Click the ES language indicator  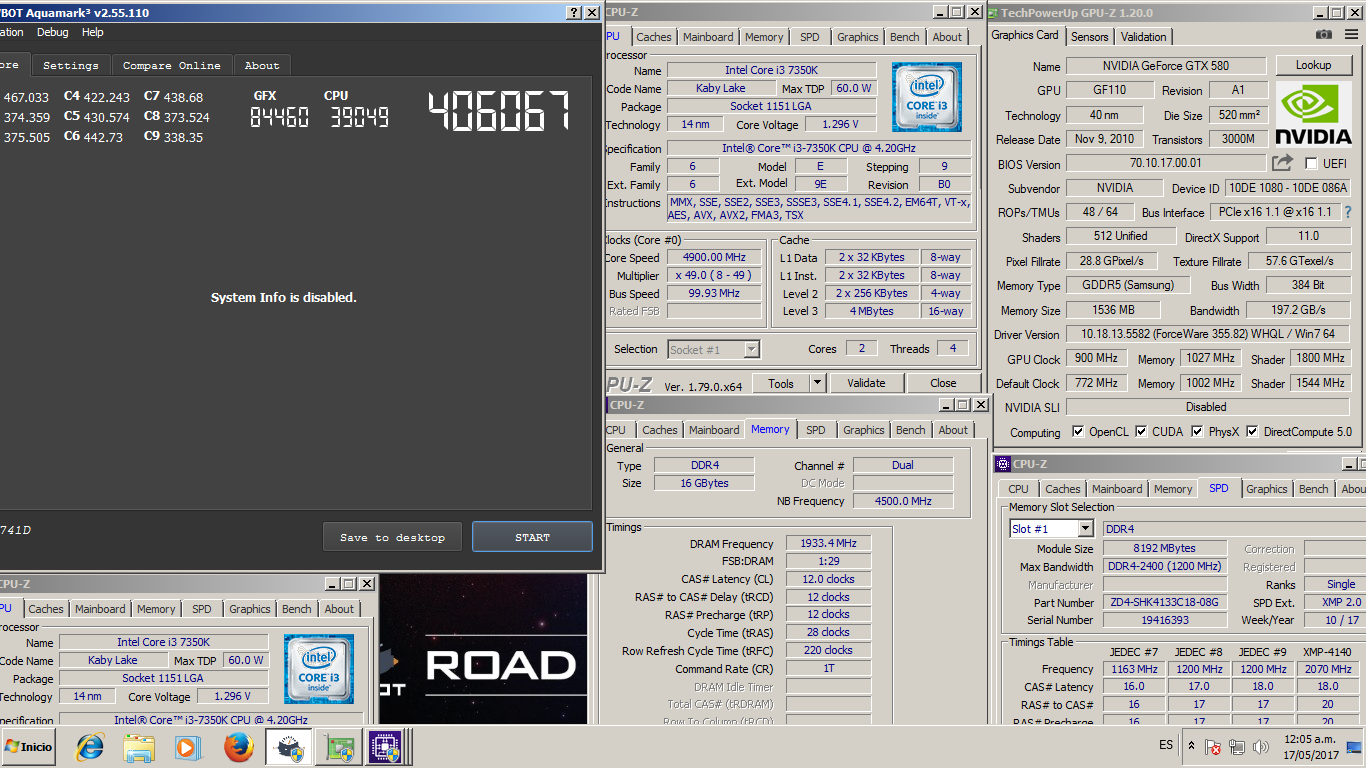click(1166, 746)
